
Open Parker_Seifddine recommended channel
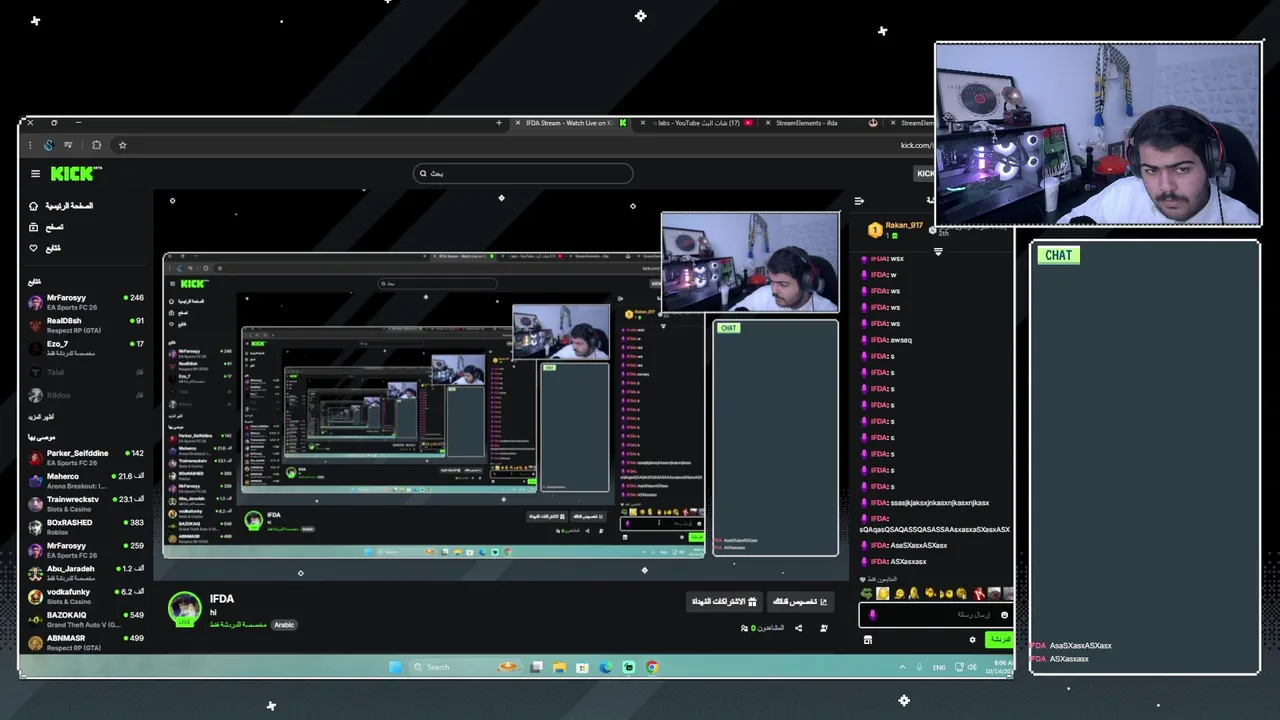[x=86, y=458]
